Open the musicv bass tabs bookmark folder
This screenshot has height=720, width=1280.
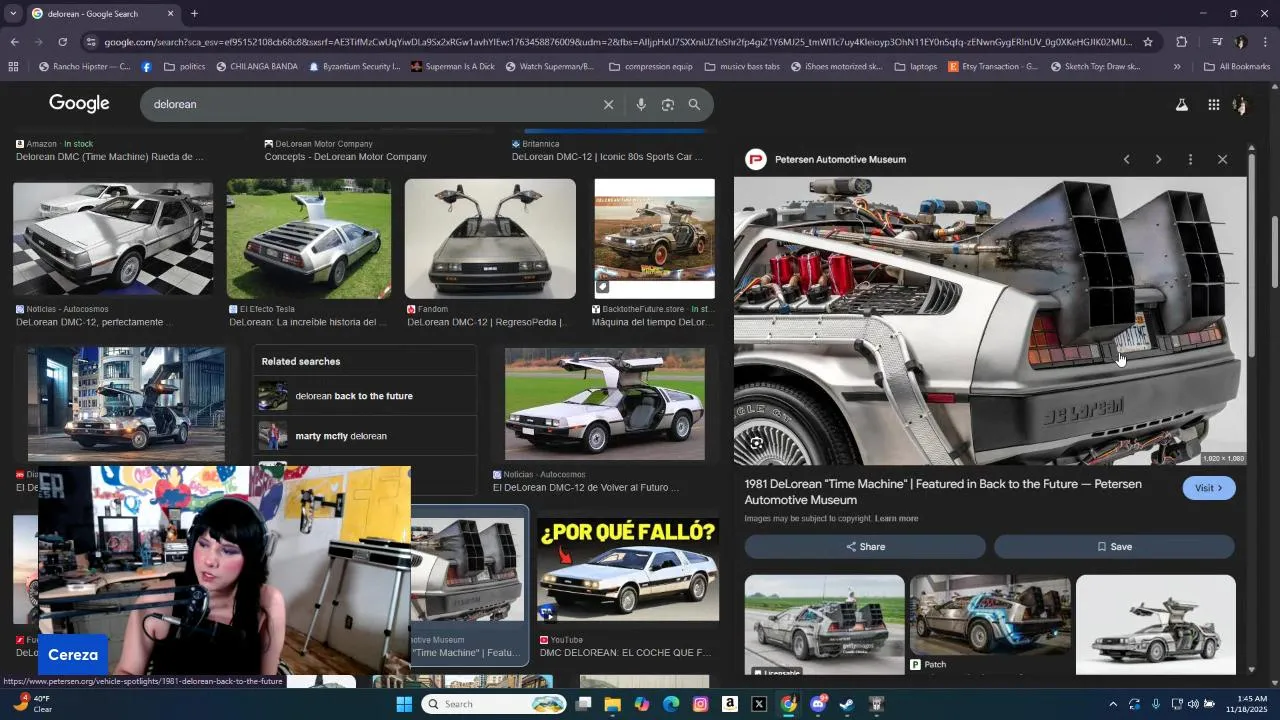click(x=741, y=67)
